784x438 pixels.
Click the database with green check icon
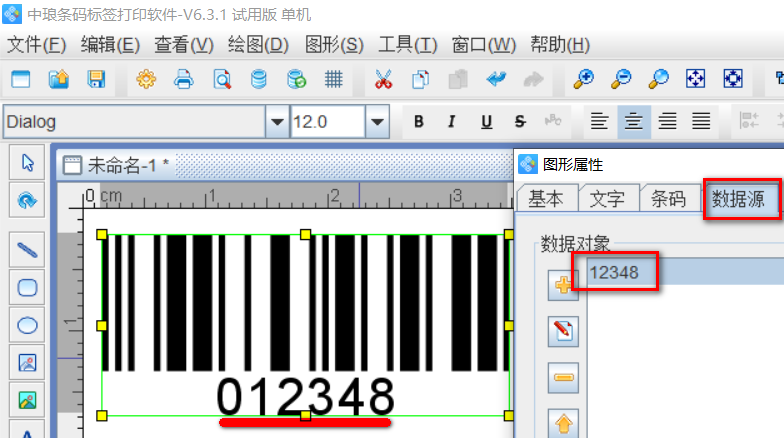coord(296,79)
